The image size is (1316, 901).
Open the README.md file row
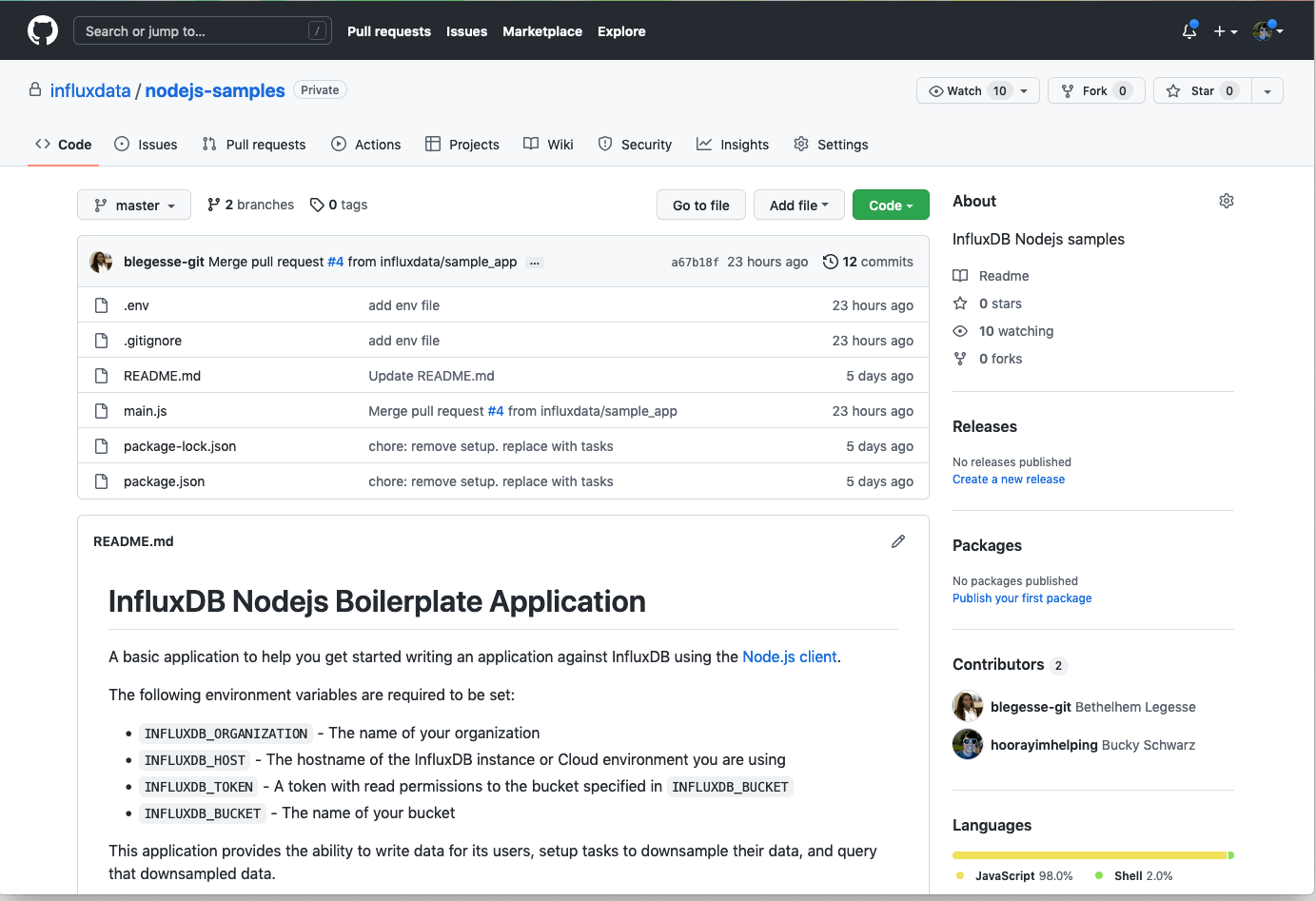pos(503,376)
